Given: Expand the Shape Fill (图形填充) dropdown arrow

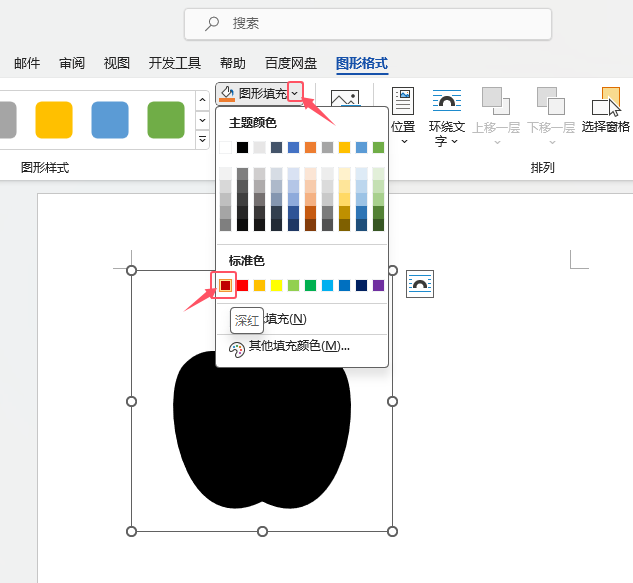Looking at the screenshot, I should pos(294,93).
